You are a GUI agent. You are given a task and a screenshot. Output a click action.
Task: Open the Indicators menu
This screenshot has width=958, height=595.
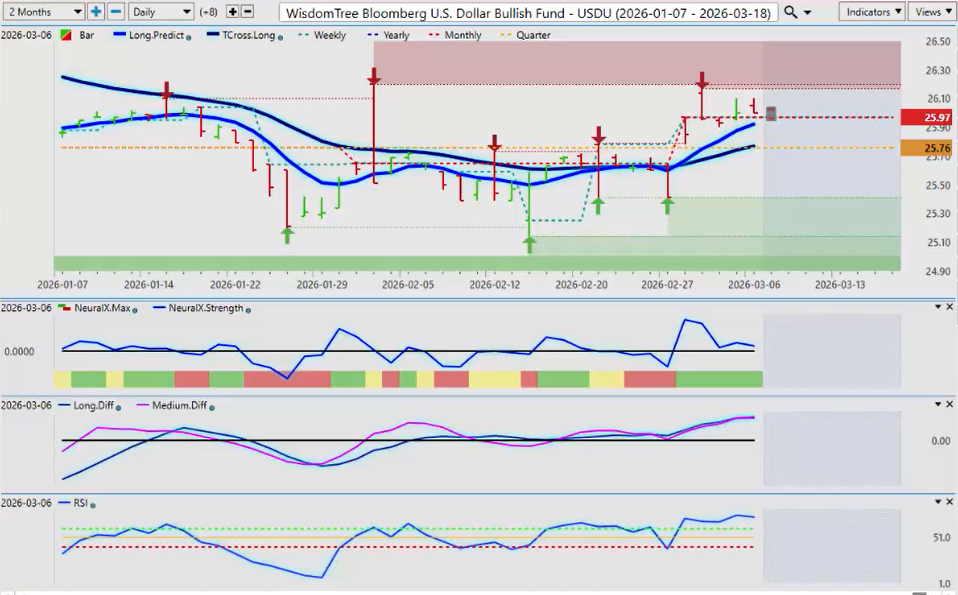[871, 12]
